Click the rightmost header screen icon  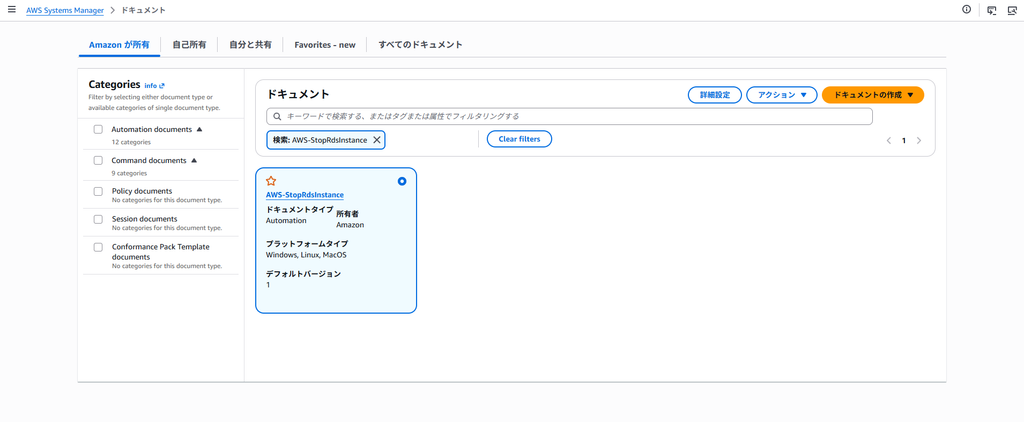[1012, 10]
